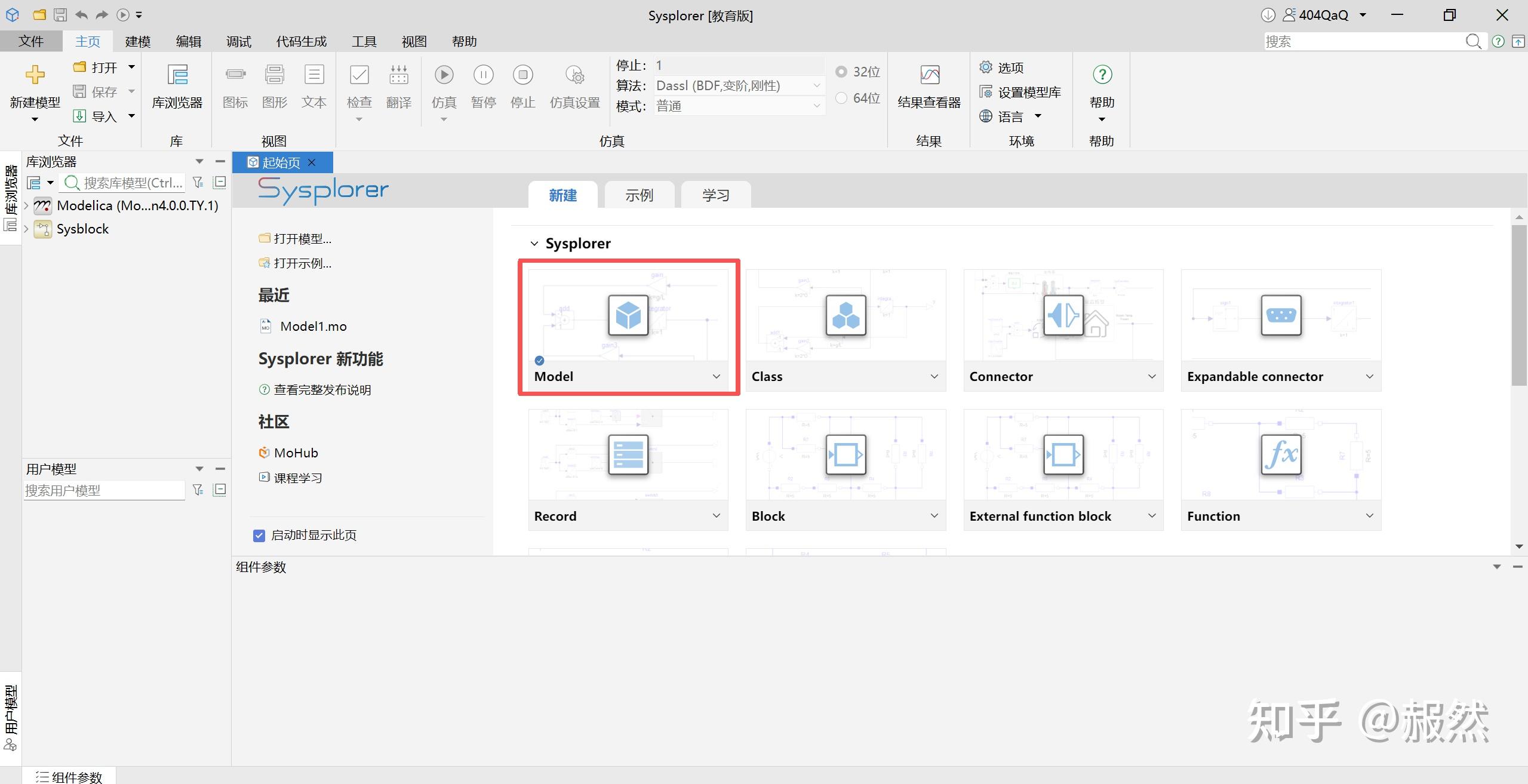The height and width of the screenshot is (784, 1528).
Task: Open 设置模型库 library settings
Action: [x=1020, y=93]
